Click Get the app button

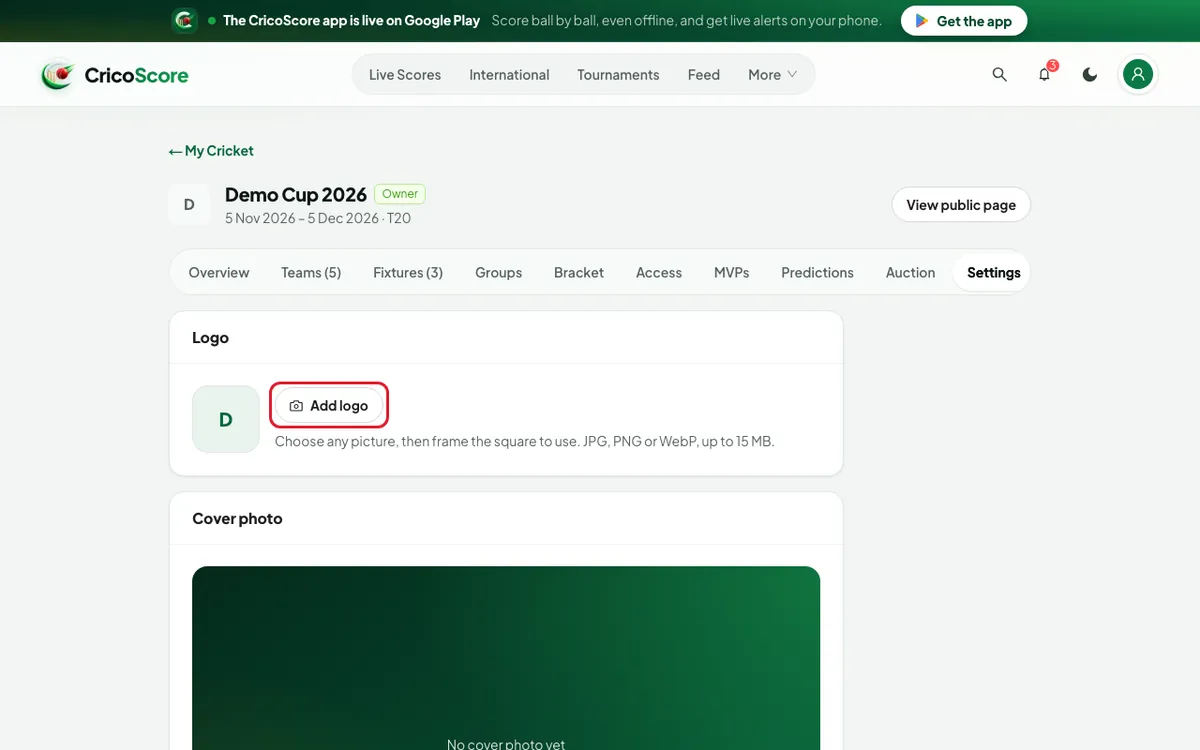pyautogui.click(x=964, y=21)
